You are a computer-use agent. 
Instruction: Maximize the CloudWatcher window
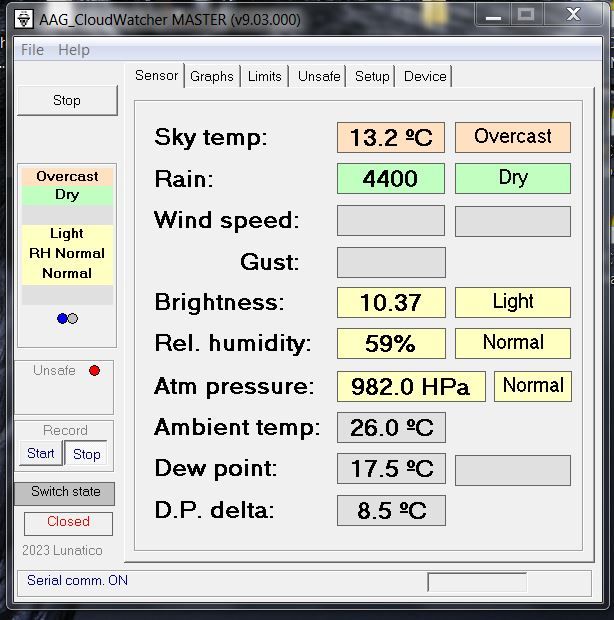tap(526, 16)
